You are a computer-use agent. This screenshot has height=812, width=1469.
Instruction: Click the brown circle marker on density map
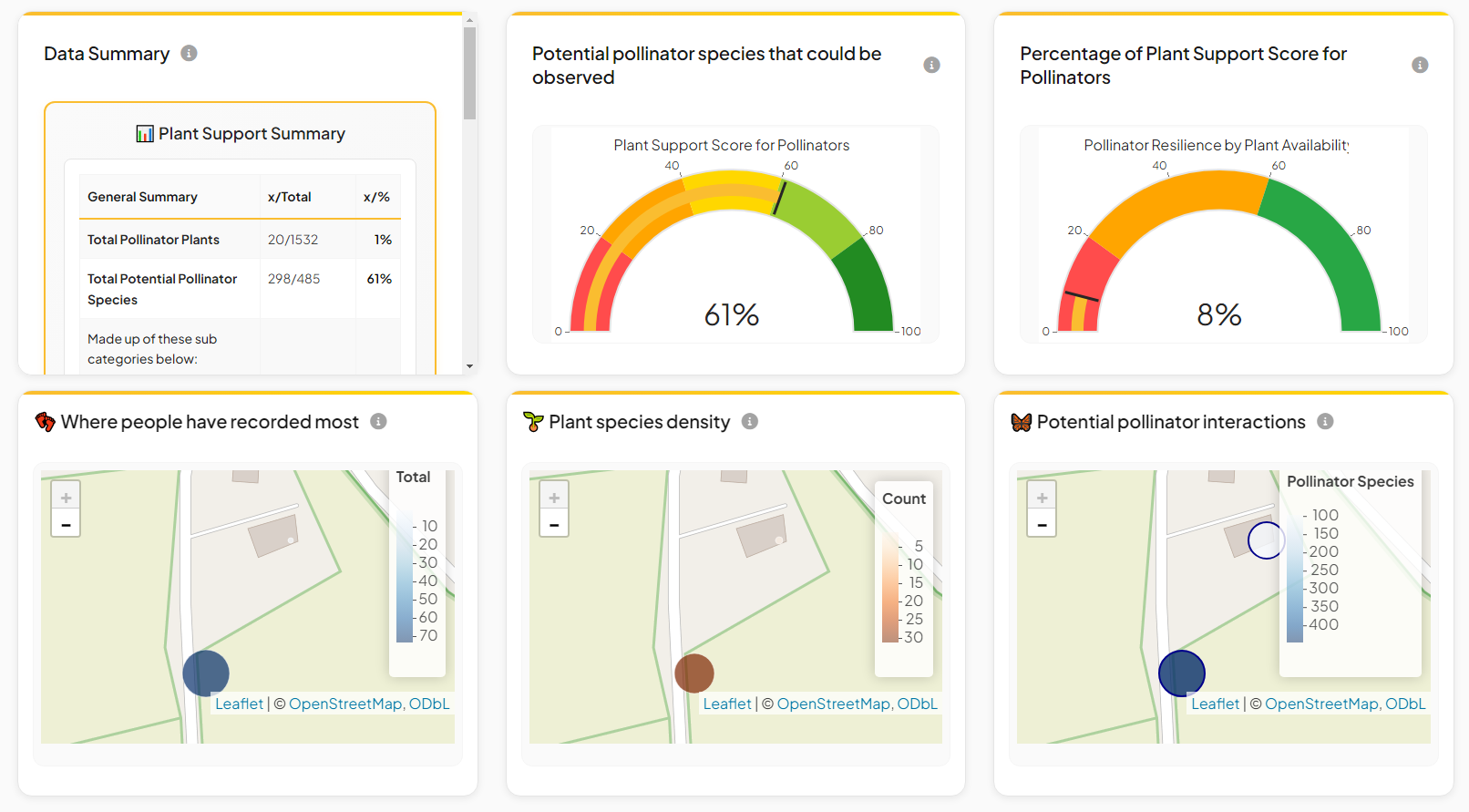pos(693,673)
